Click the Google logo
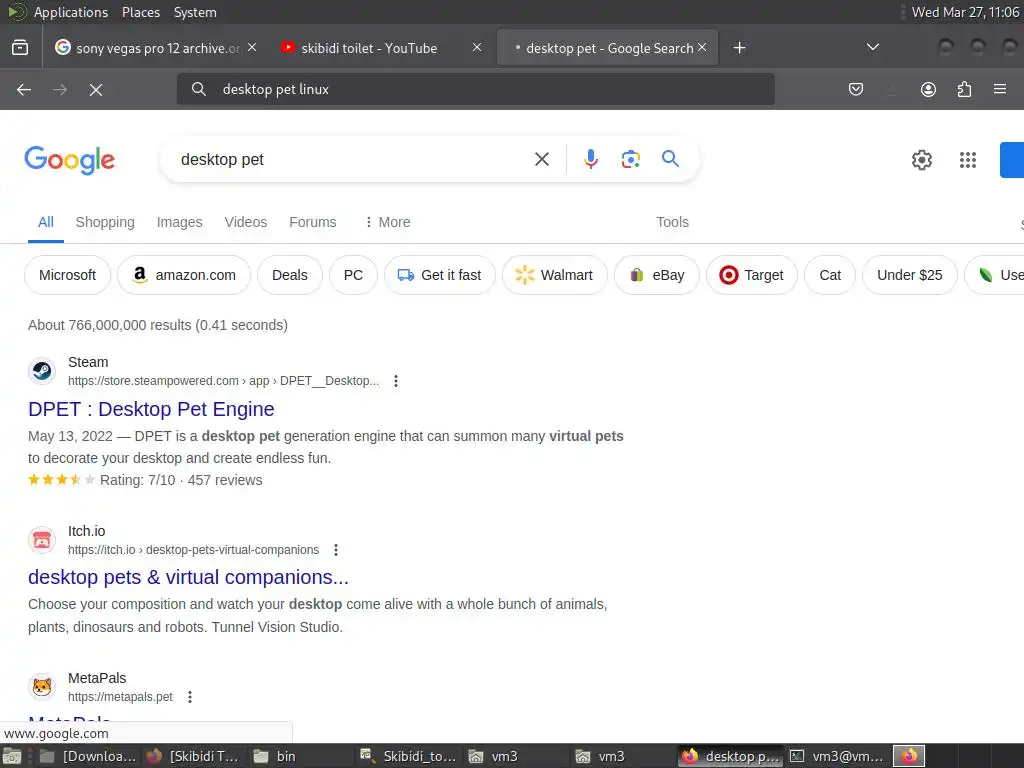 click(x=69, y=160)
